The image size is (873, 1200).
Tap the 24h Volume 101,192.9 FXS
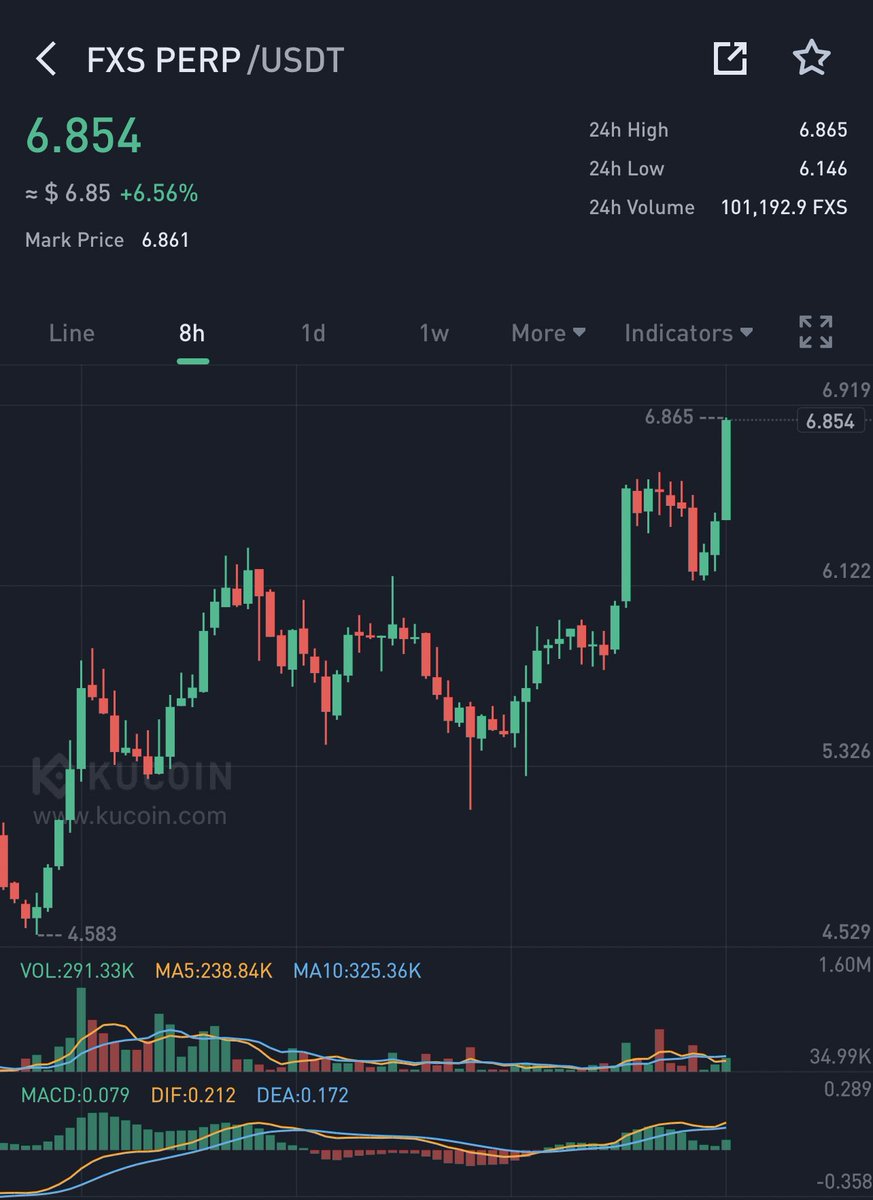[784, 208]
